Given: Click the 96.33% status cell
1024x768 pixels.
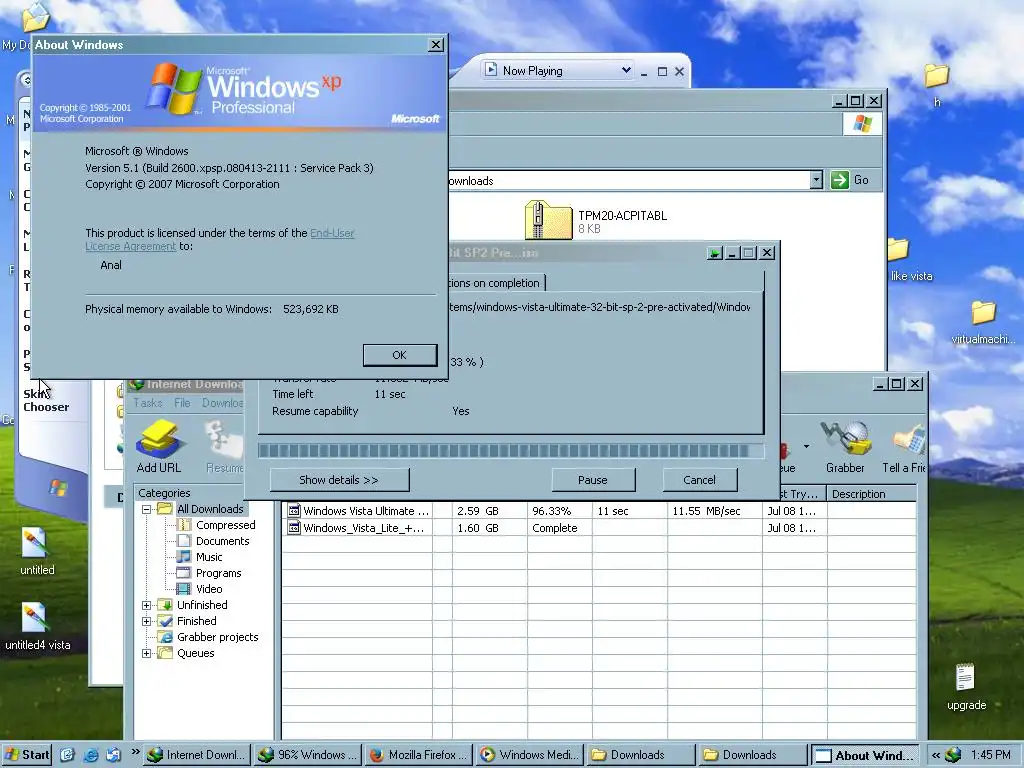Looking at the screenshot, I should coord(552,511).
